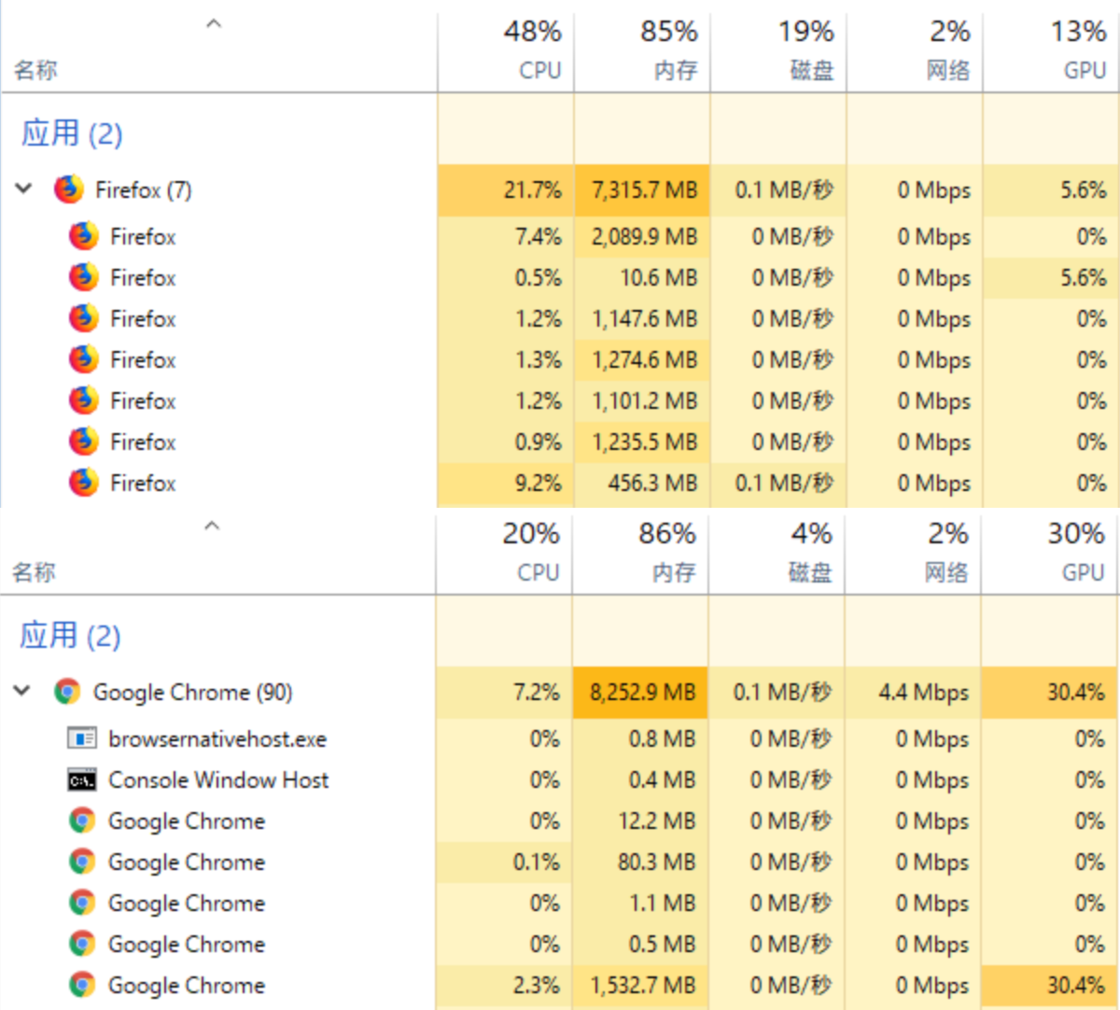Click the 7.2% CPU cell for Chrome
The height and width of the screenshot is (1010, 1120).
[x=504, y=692]
